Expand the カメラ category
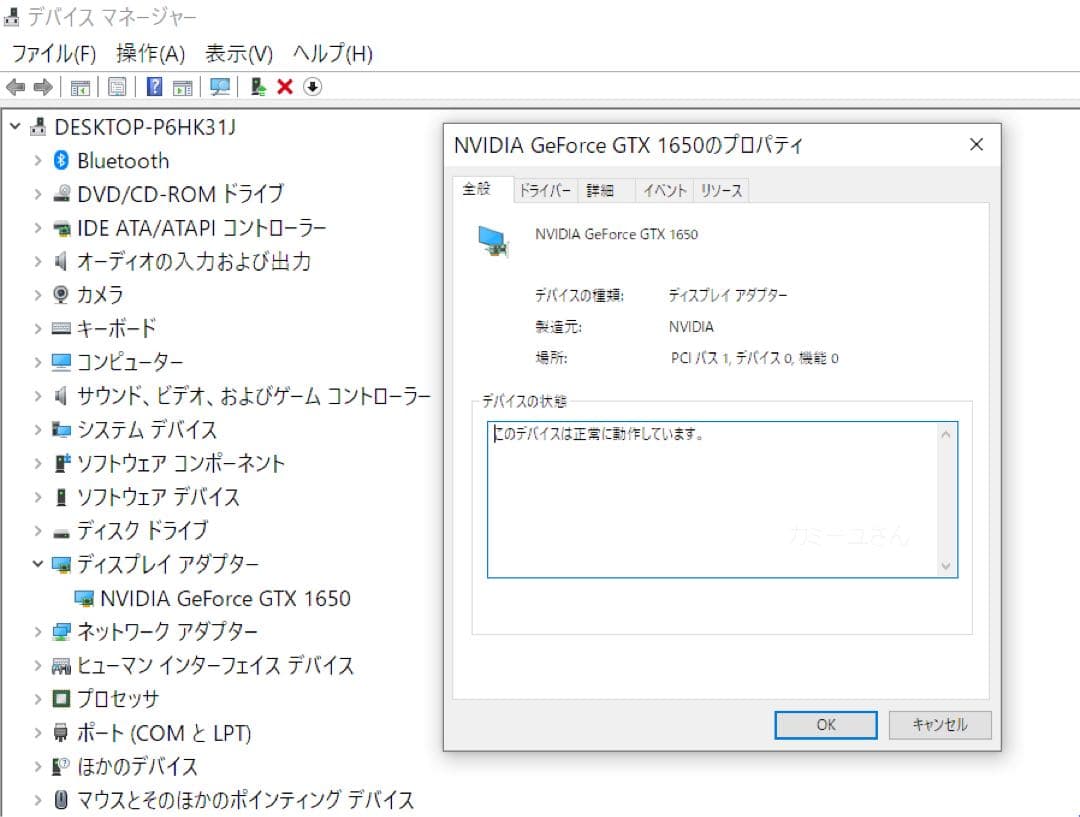The height and width of the screenshot is (817, 1080). [x=38, y=295]
